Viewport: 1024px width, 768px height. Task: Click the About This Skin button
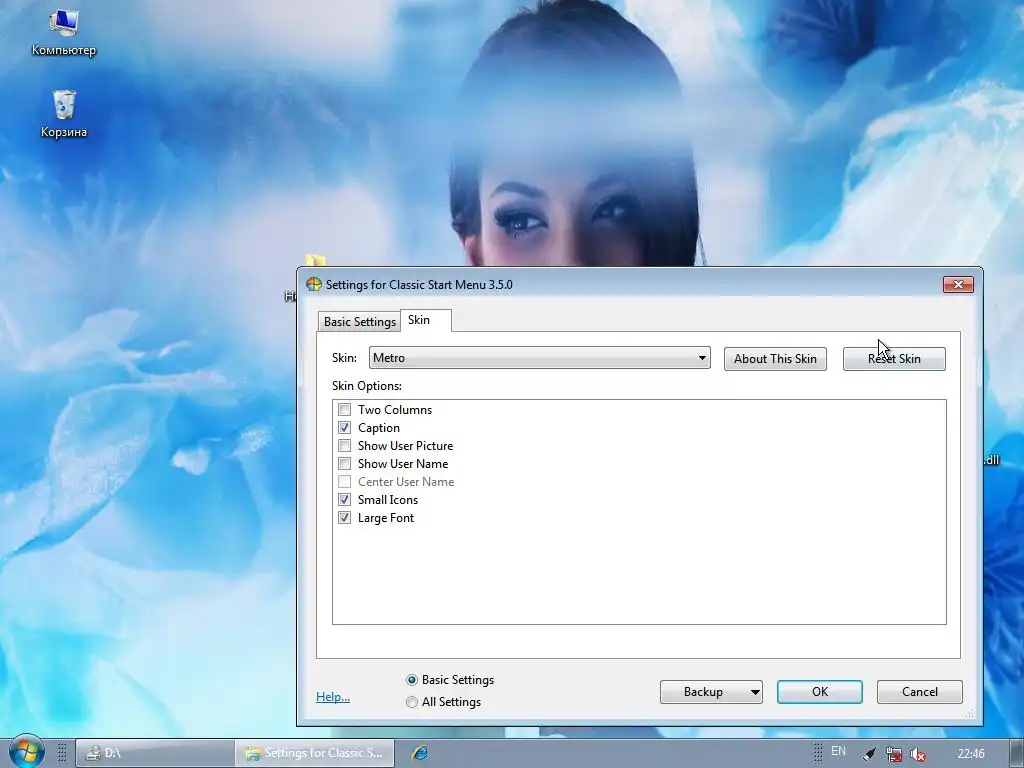pyautogui.click(x=775, y=359)
